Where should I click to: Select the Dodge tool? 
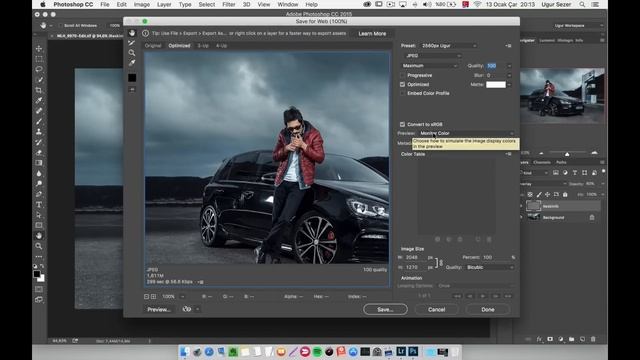pyautogui.click(x=39, y=184)
